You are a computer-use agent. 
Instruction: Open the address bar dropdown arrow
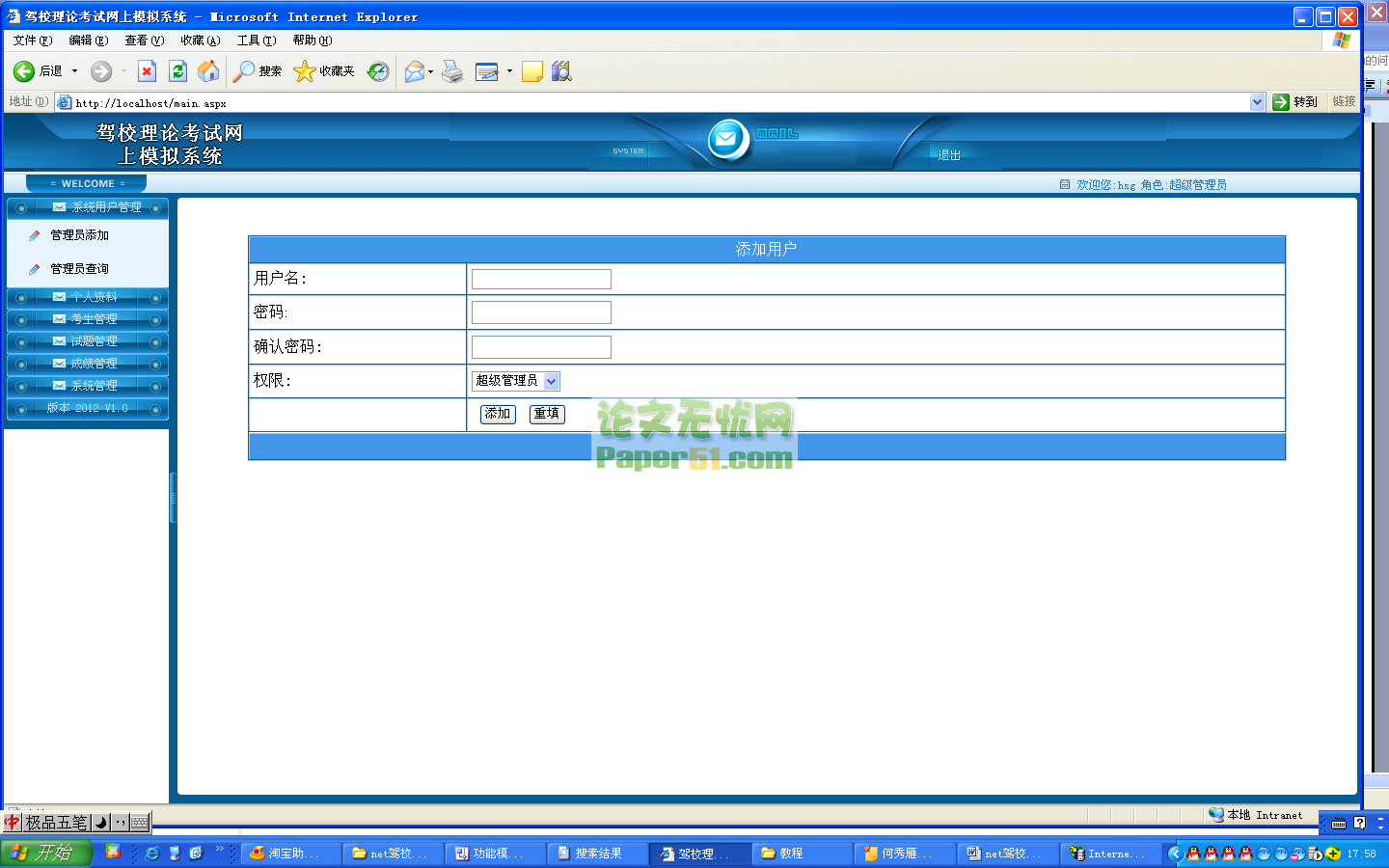point(1257,102)
